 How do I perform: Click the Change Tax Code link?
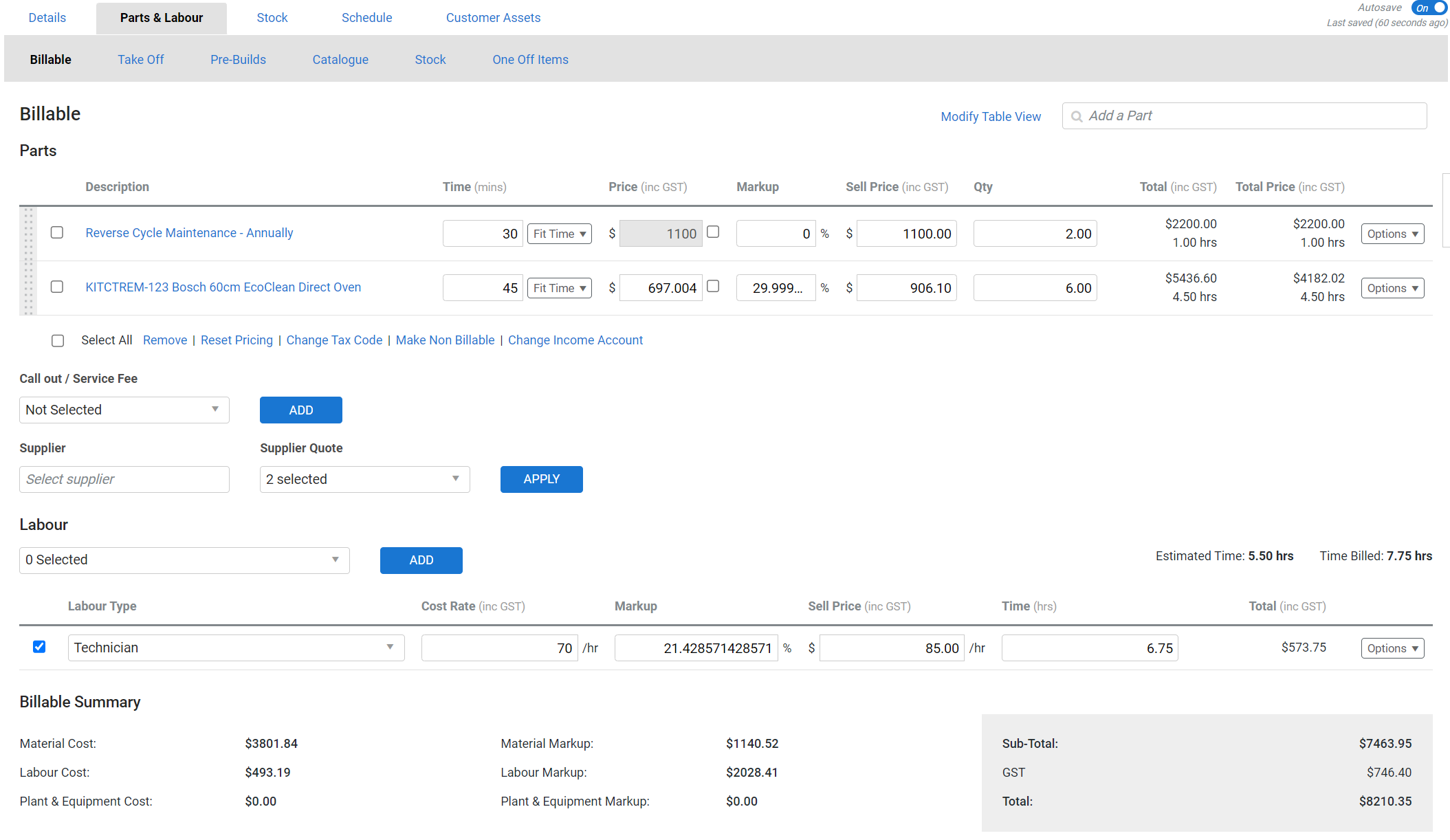coord(334,340)
